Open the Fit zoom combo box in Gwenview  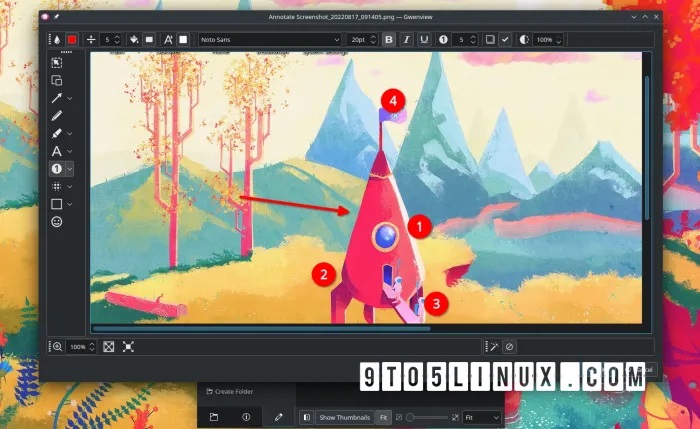482,417
